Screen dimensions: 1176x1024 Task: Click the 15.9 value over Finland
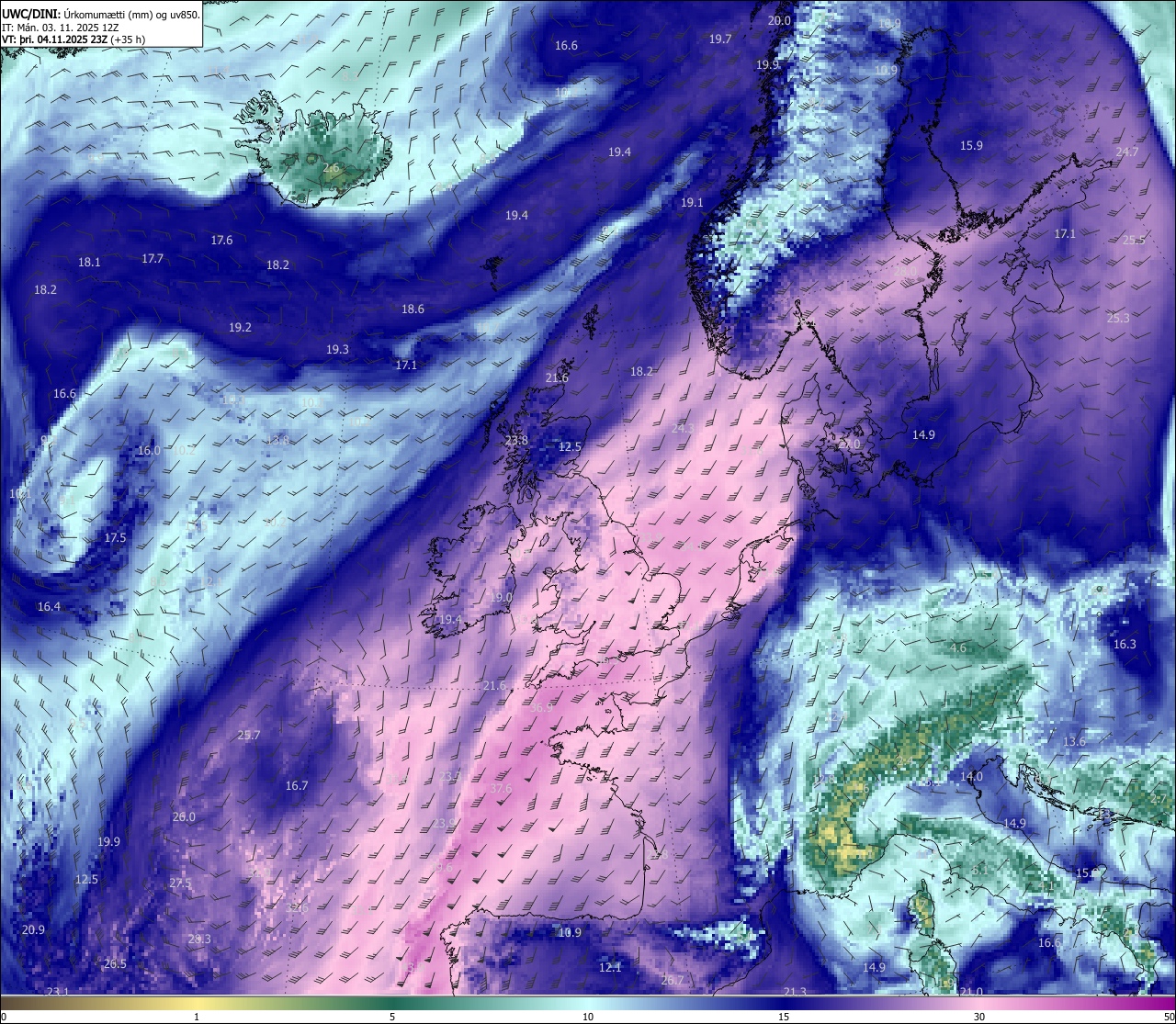[x=971, y=145]
